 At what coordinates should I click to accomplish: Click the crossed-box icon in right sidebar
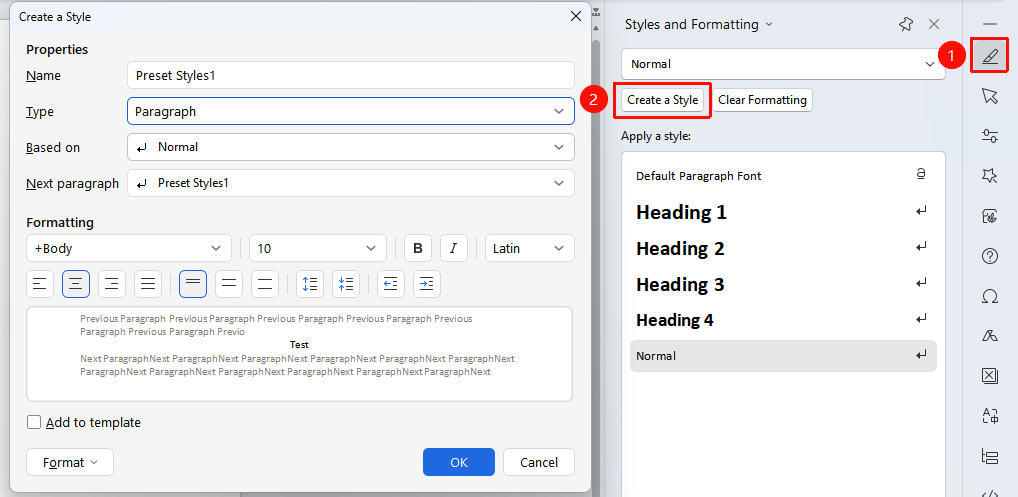pos(989,376)
